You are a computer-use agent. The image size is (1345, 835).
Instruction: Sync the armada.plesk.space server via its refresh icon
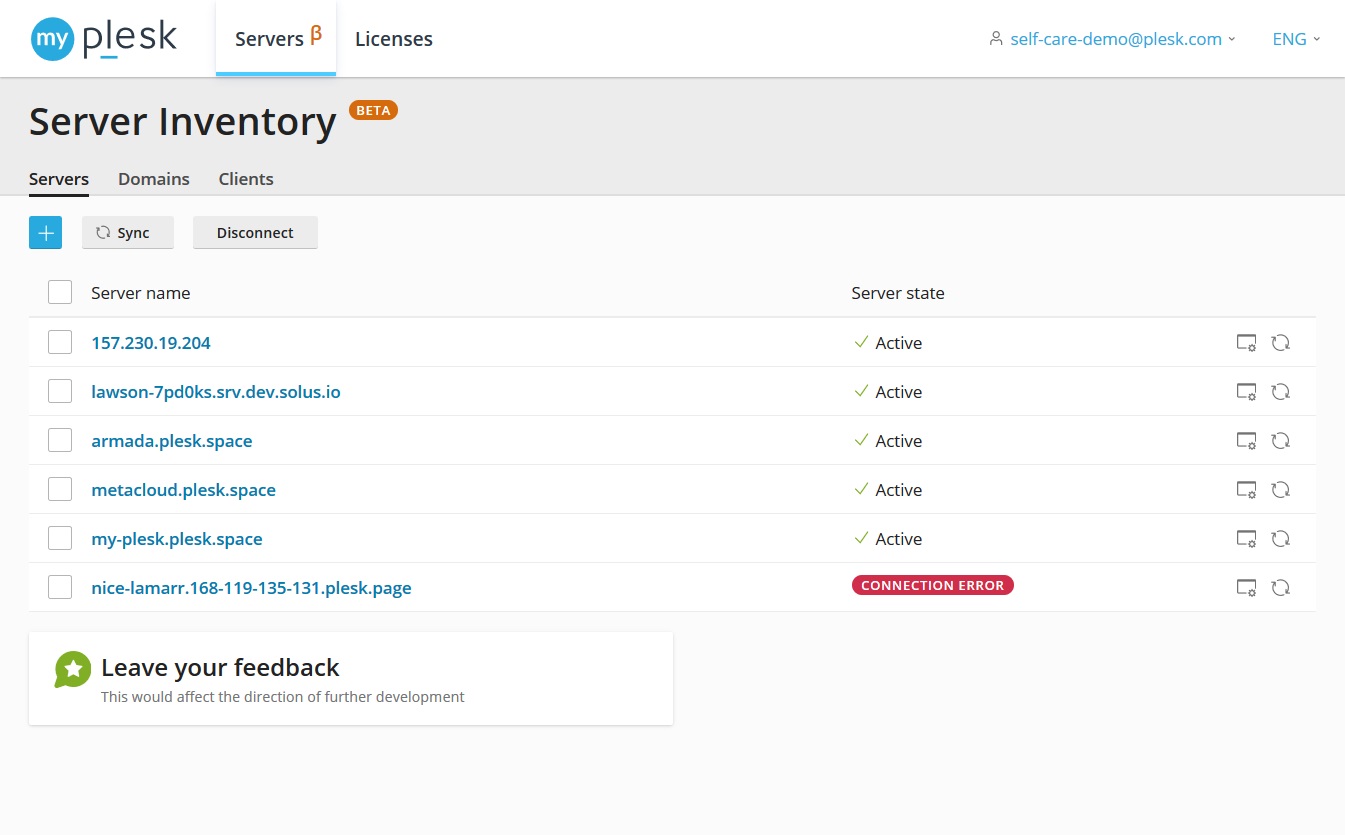coord(1281,440)
